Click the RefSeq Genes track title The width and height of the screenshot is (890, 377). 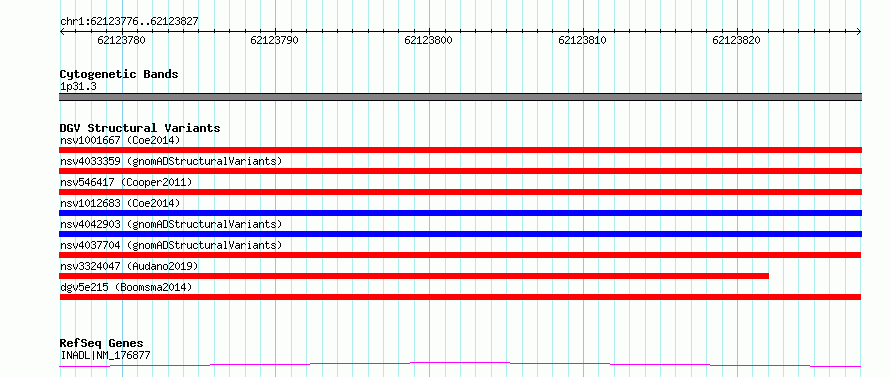click(x=102, y=344)
